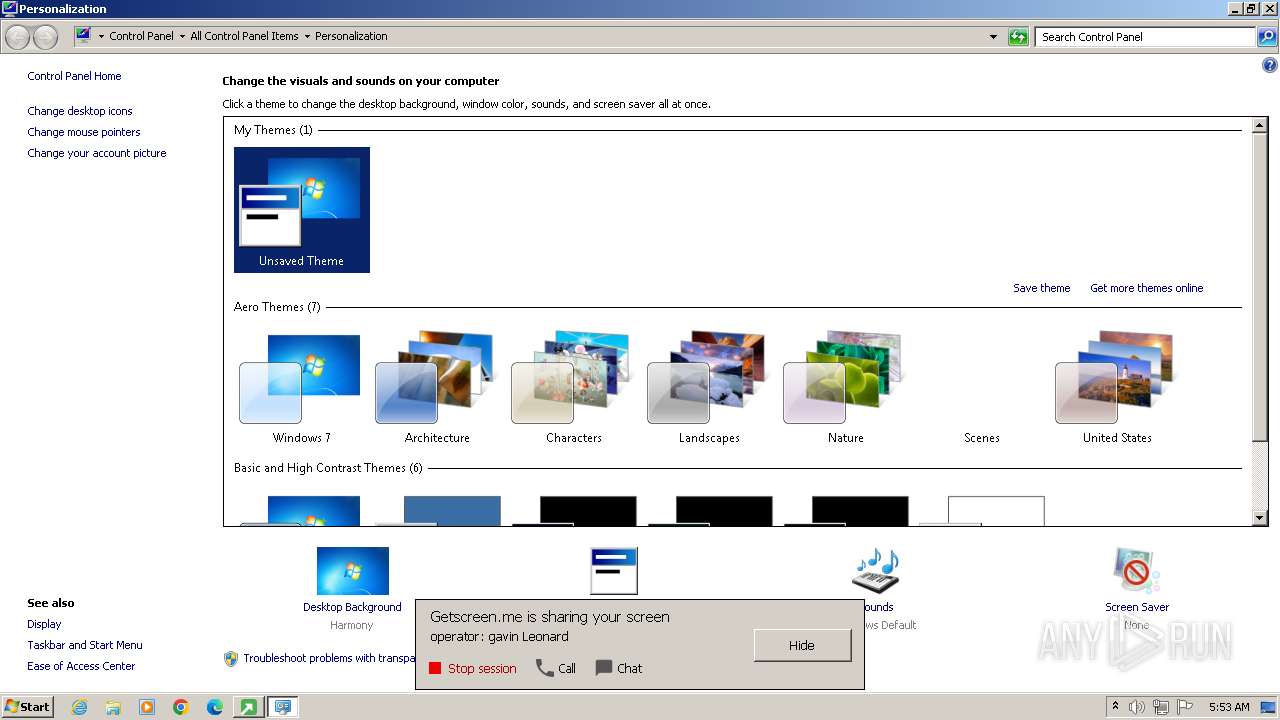Expand the address bar history dropdown

tap(993, 37)
